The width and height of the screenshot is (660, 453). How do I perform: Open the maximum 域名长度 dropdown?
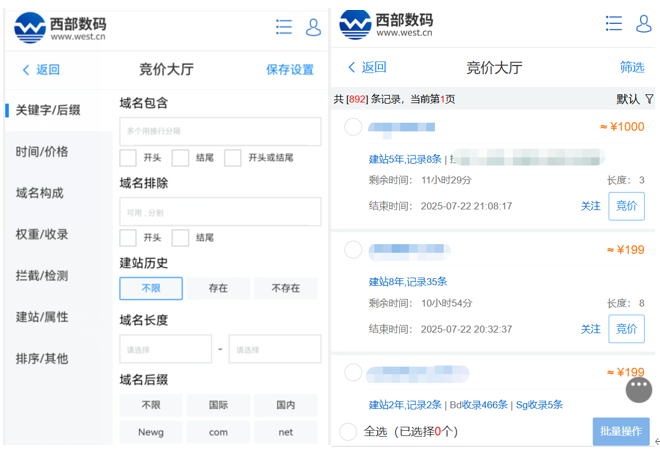(274, 349)
